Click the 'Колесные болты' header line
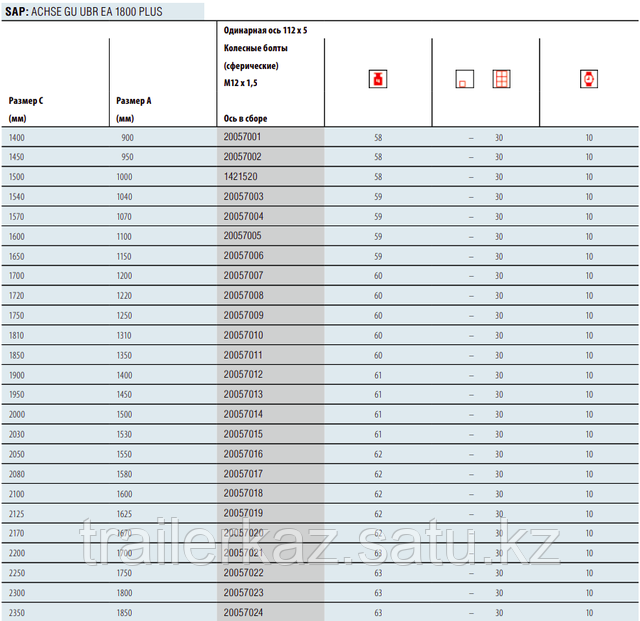Image resolution: width=640 pixels, height=621 pixels. [256, 48]
